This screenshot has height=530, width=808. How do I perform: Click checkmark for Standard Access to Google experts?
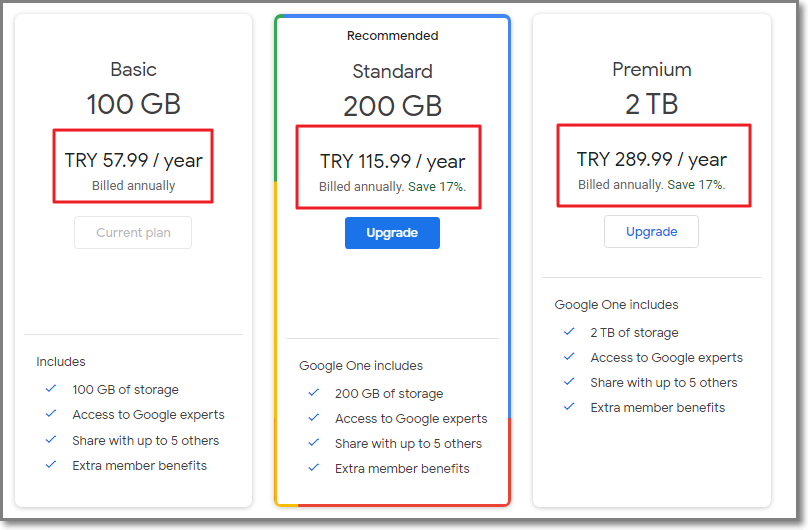tap(313, 418)
